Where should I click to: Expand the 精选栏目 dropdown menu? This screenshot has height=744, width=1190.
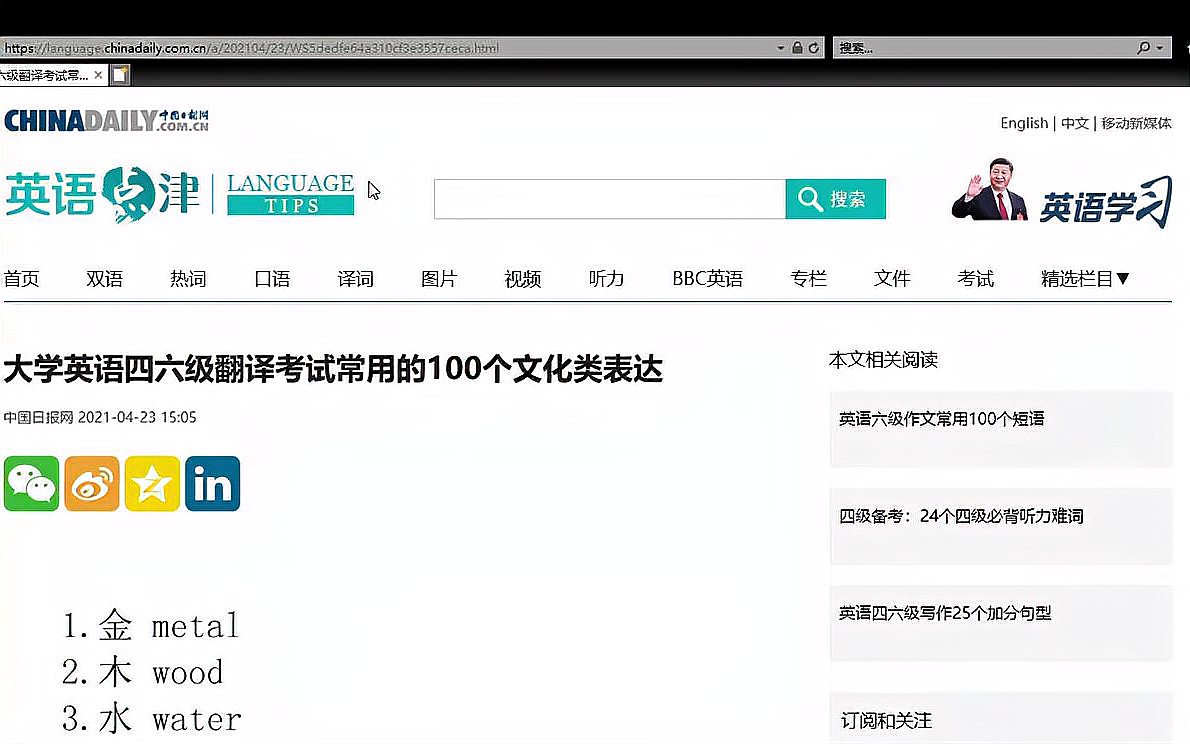pyautogui.click(x=1086, y=279)
